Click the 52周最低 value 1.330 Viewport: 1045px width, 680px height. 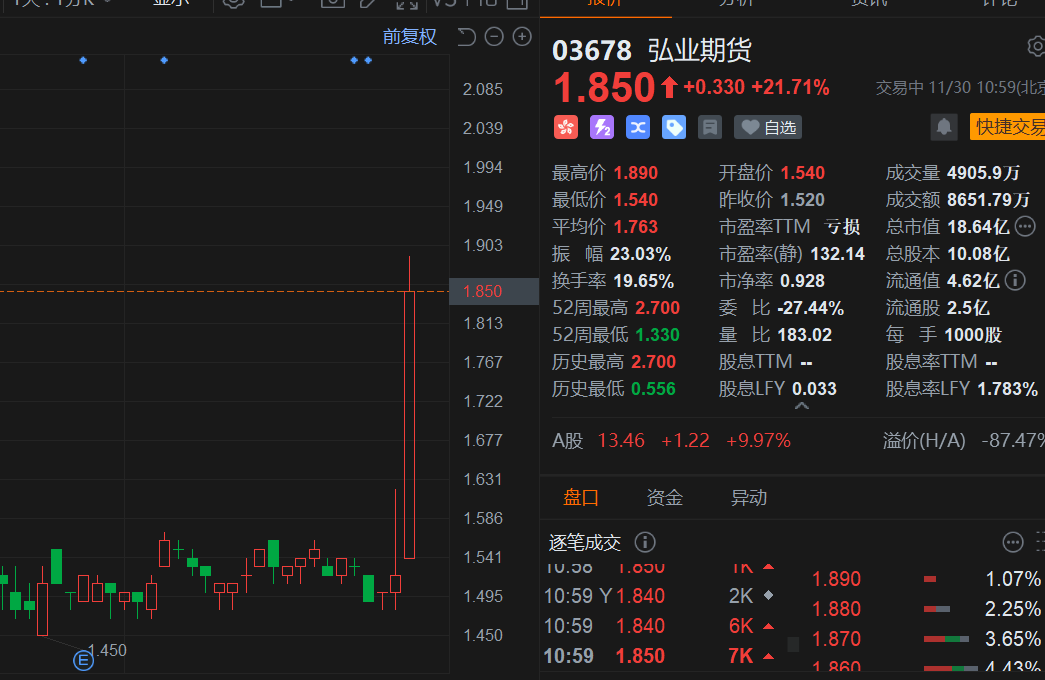658,335
